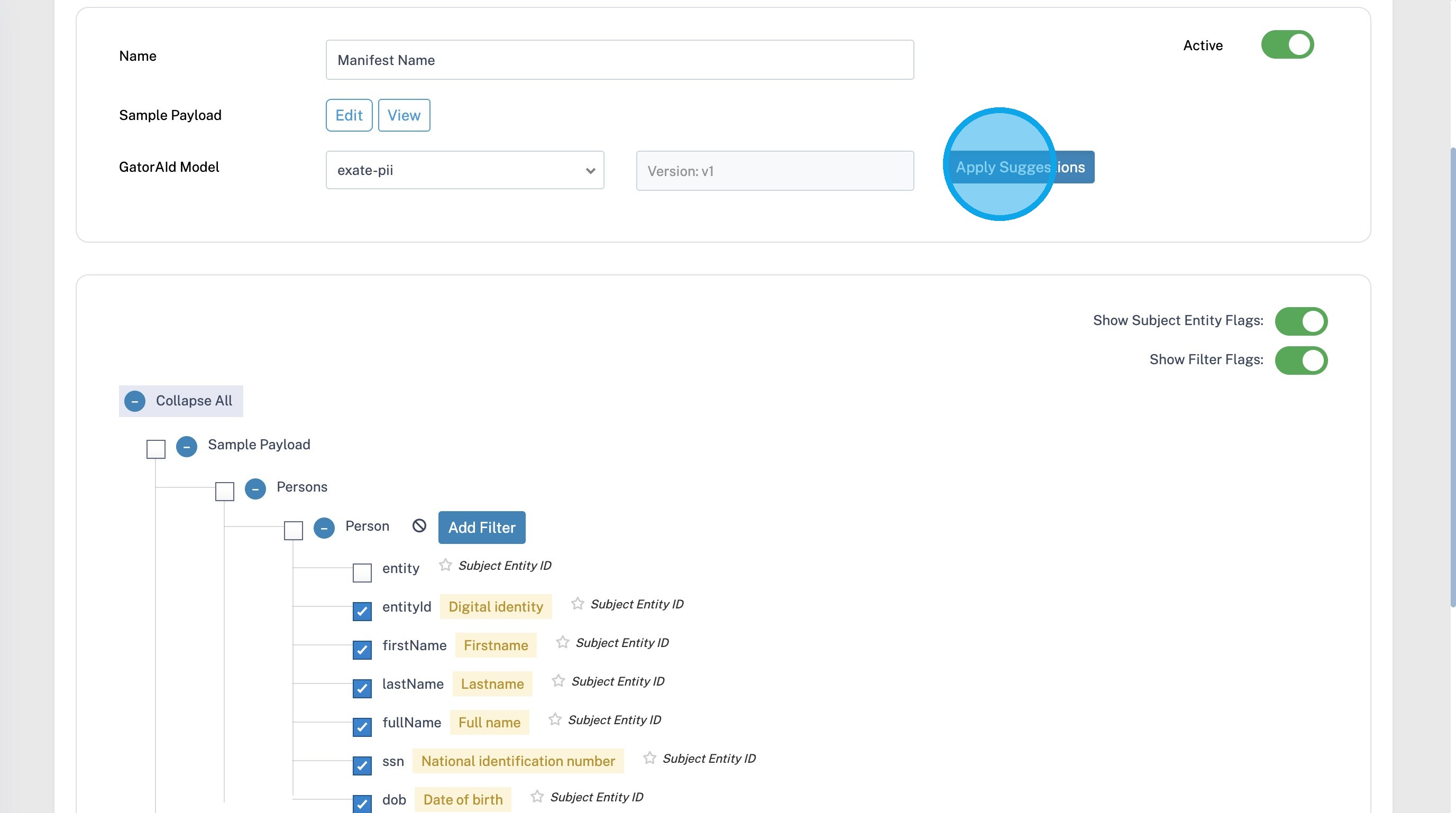Click the Lastname tag

pos(492,683)
